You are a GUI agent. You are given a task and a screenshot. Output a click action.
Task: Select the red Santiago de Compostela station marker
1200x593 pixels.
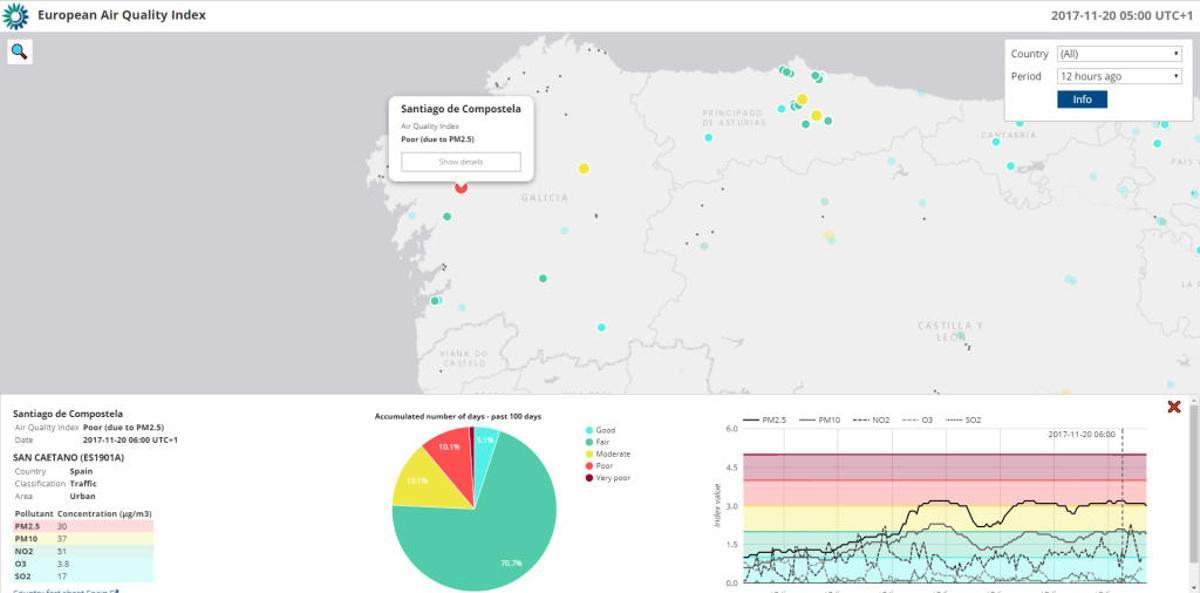point(461,187)
